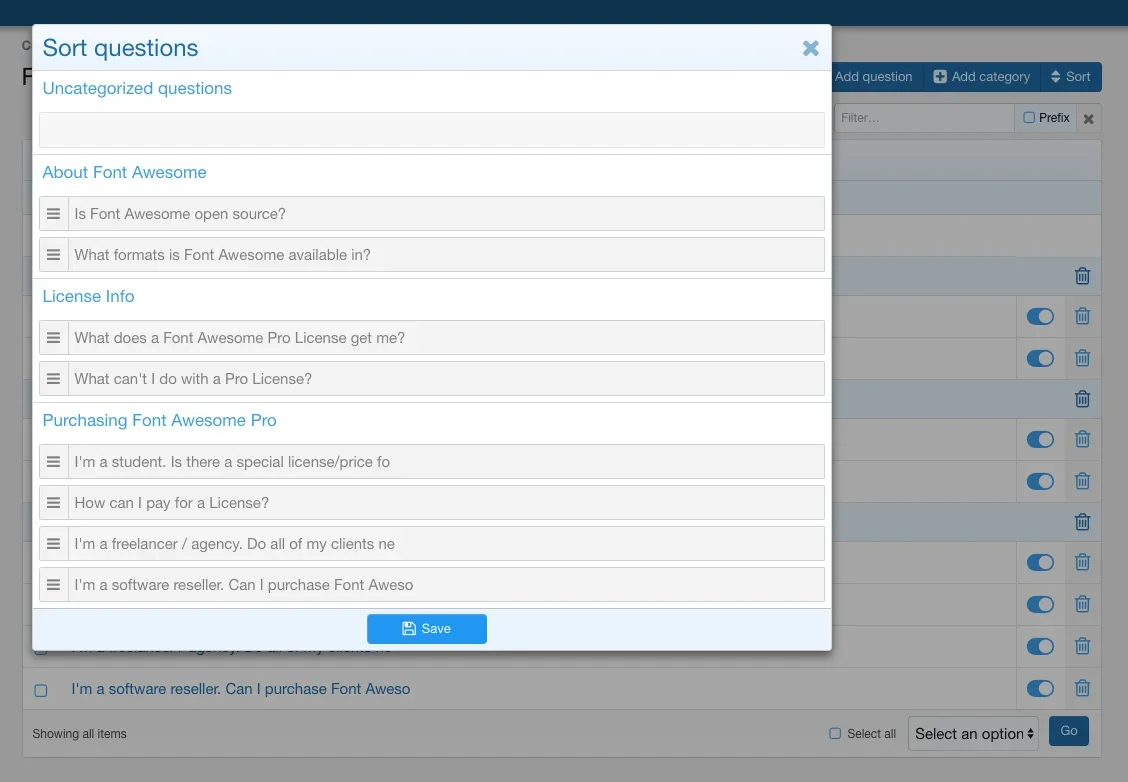Click the empty Uncategorized questions drop area
The height and width of the screenshot is (782, 1128).
pos(432,131)
